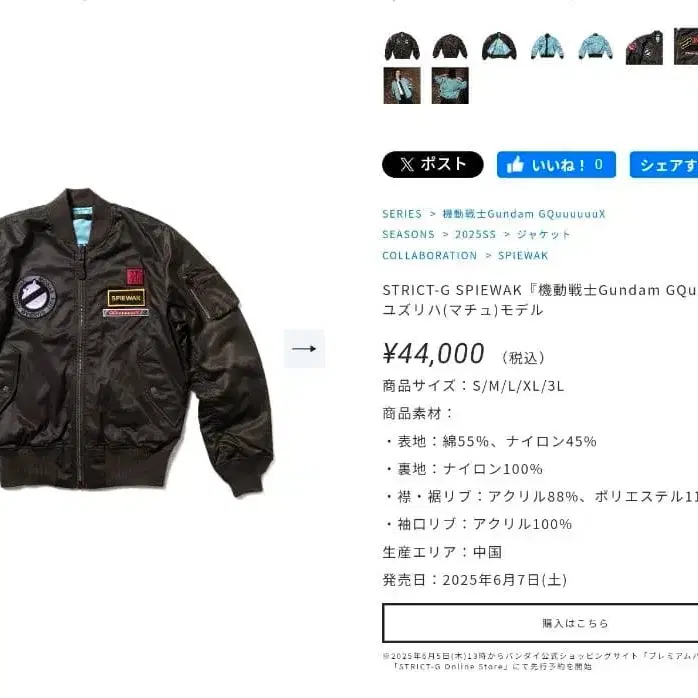This screenshot has width=698, height=698.
Task: Click the Facebook いいね! thumbs-up button
Action: pyautogui.click(x=556, y=164)
